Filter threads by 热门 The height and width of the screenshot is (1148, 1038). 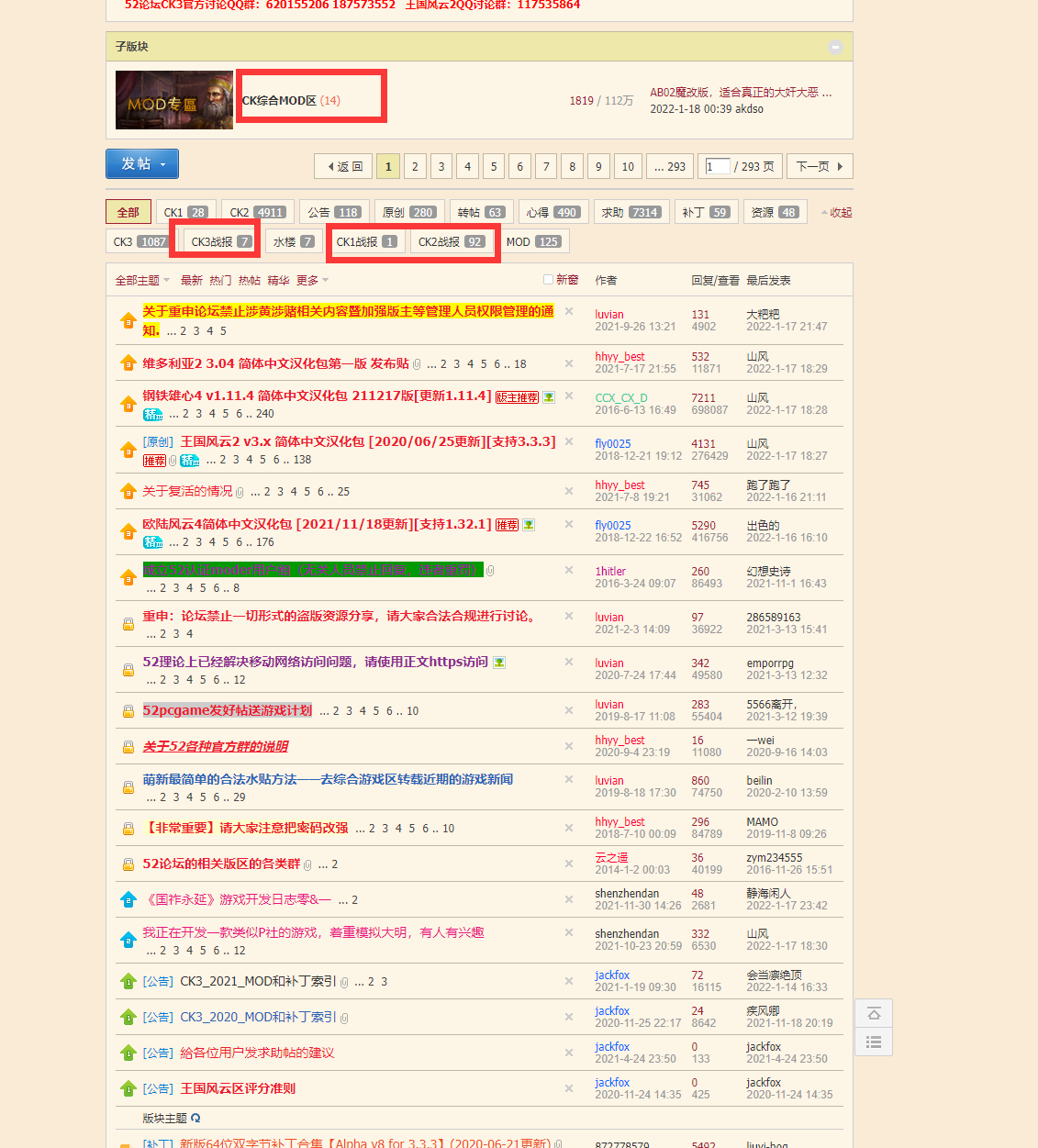pyautogui.click(x=220, y=281)
